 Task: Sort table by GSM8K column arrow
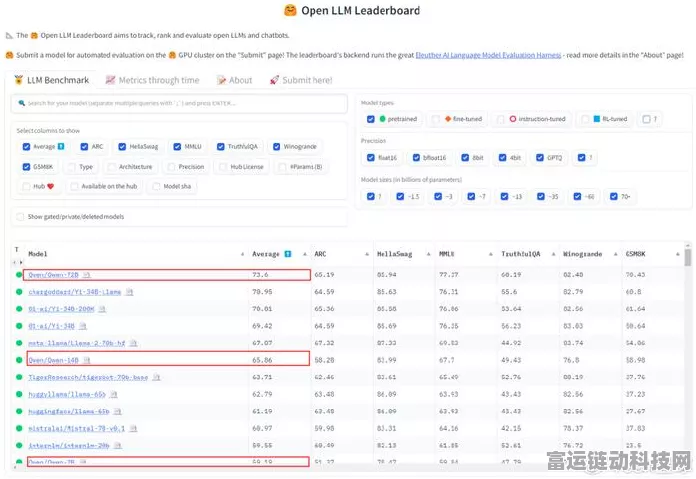click(x=677, y=254)
